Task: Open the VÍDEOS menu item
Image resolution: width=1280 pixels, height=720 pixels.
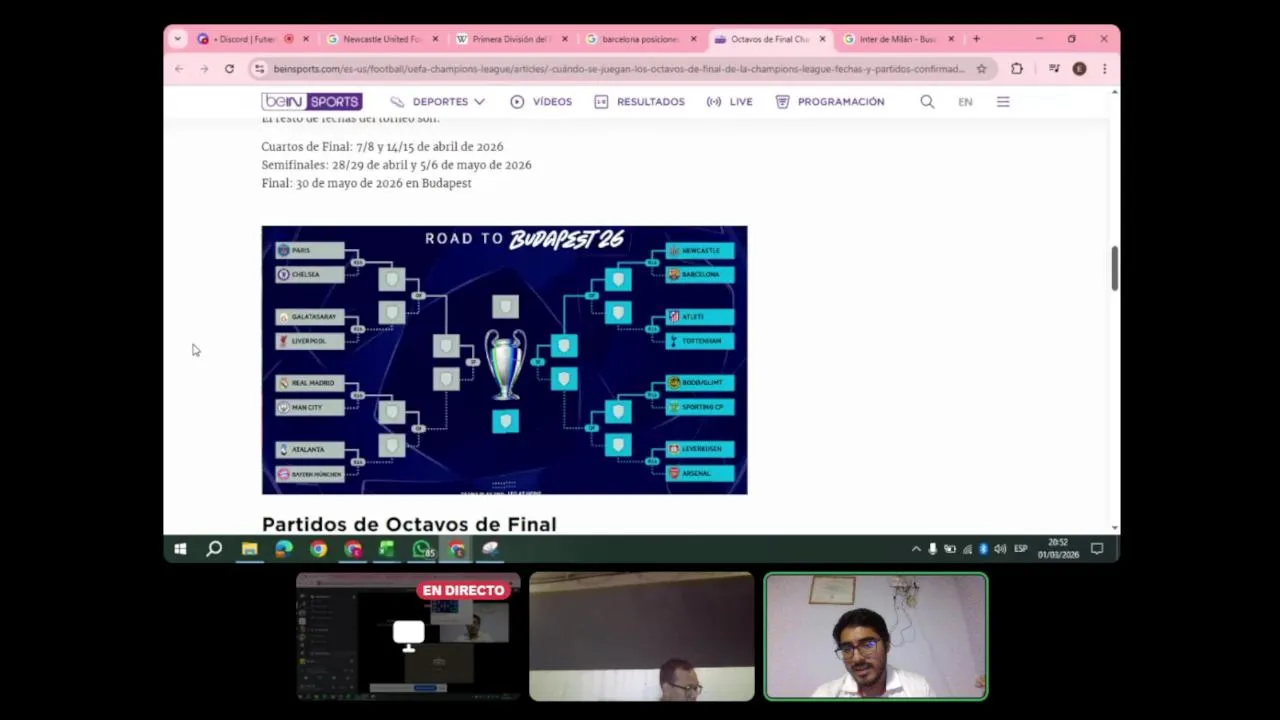Action: click(x=541, y=101)
